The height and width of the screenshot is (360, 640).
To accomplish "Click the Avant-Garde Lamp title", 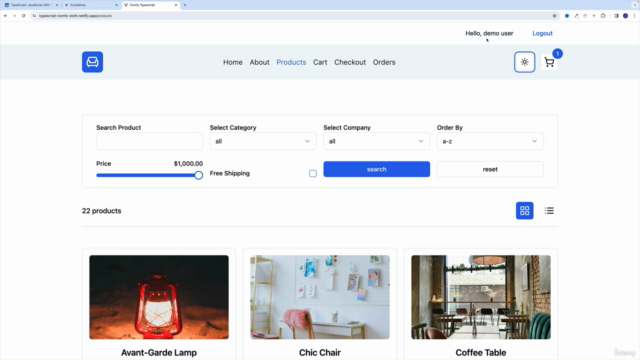I will click(159, 352).
